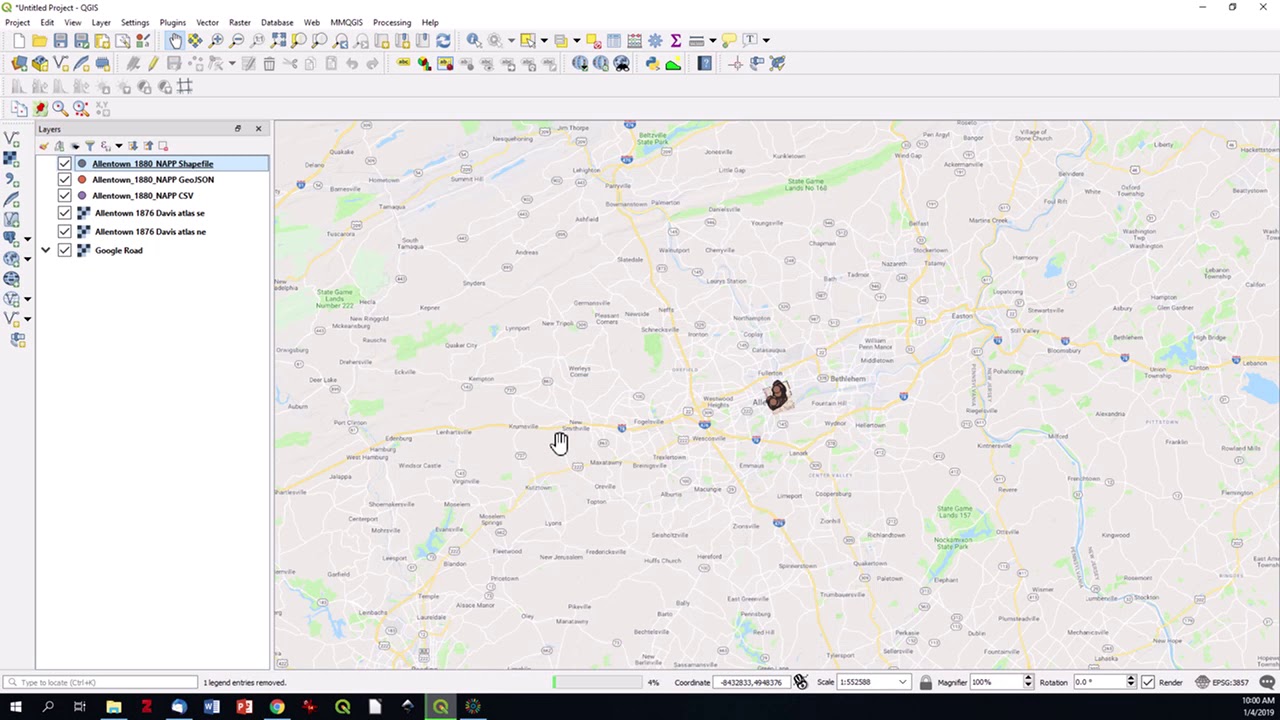
Task: Expand the vertex tool dropdown arrow
Action: 231,63
